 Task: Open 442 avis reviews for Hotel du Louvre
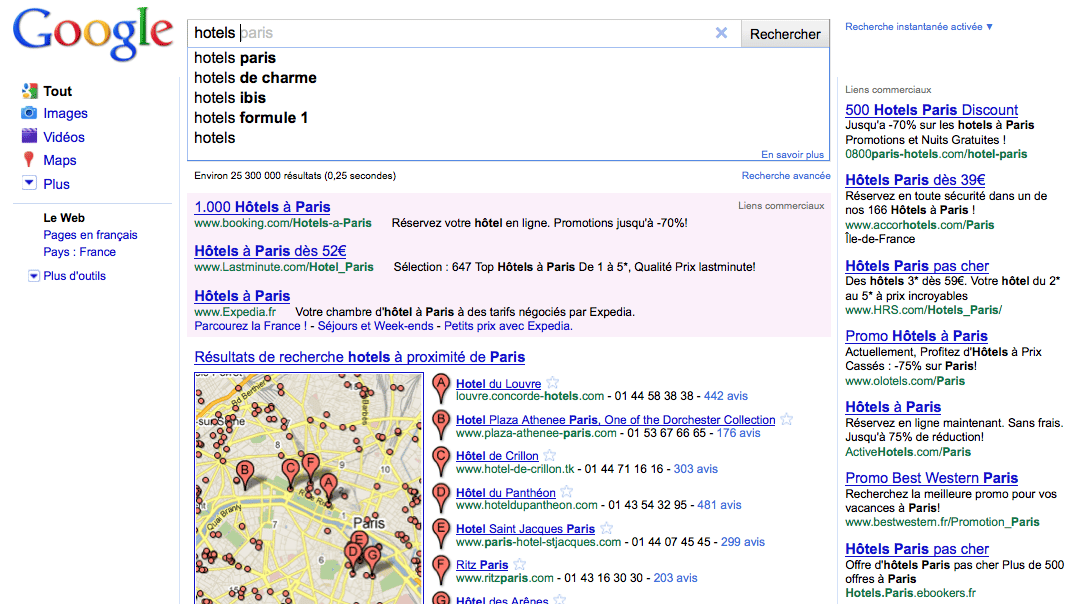[725, 396]
